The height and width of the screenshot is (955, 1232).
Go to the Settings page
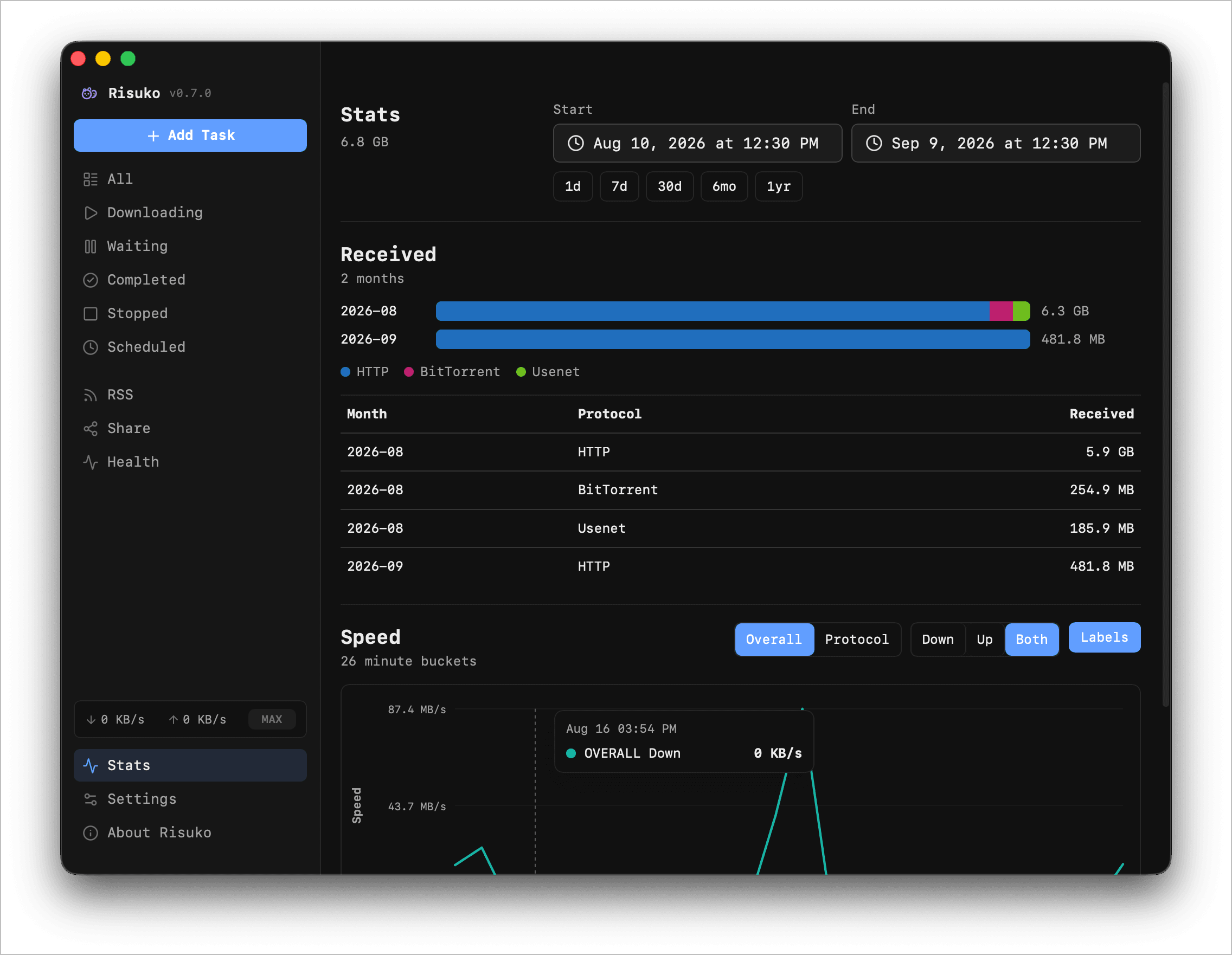pos(190,799)
